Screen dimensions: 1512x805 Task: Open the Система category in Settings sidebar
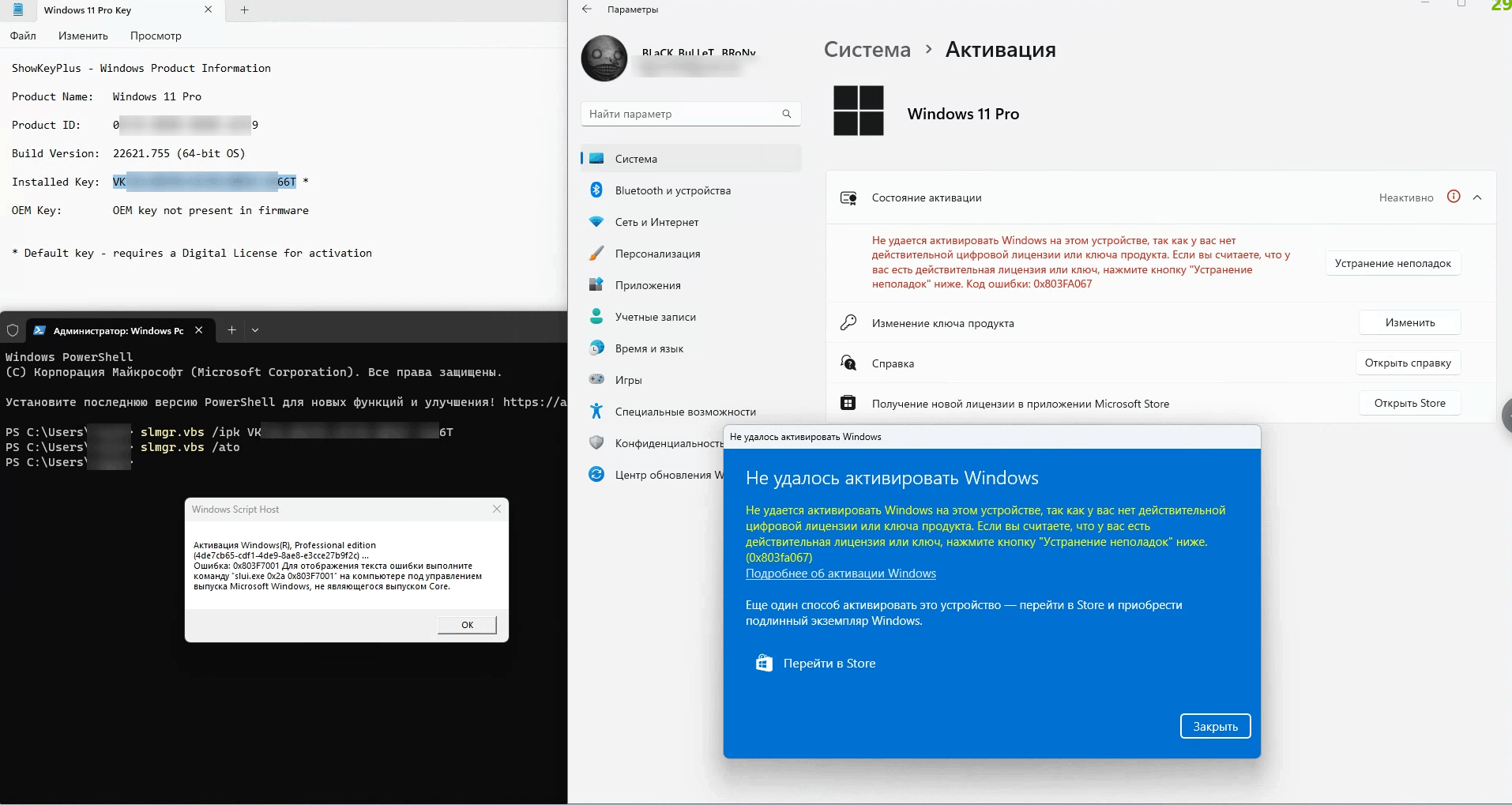[x=691, y=159]
